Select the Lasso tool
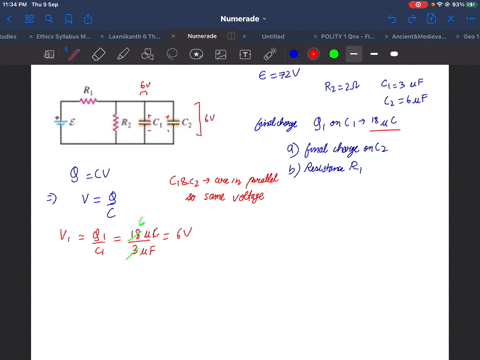Viewport: 480px width, 360px height. point(172,54)
